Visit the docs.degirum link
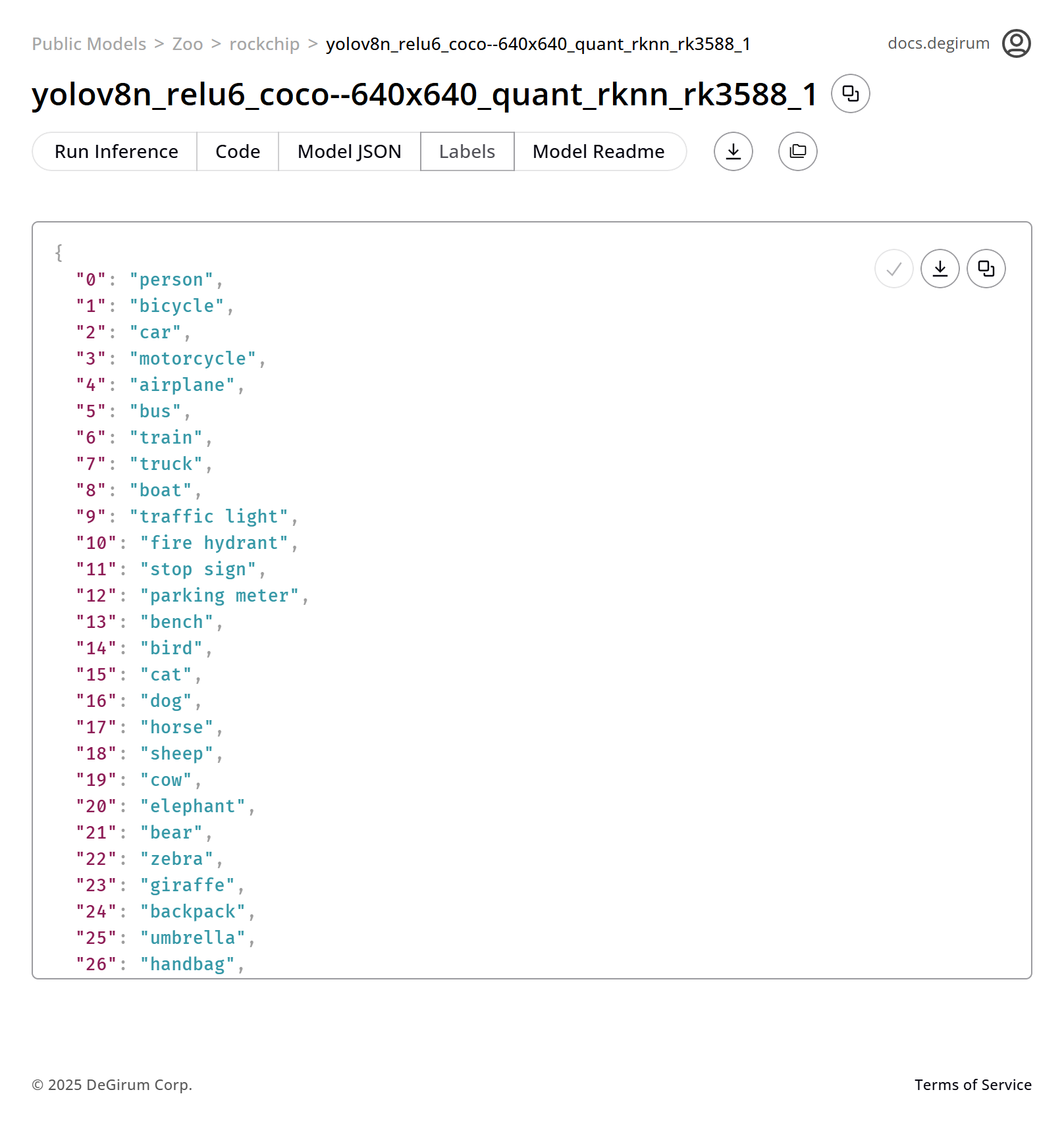Image resolution: width=1064 pixels, height=1144 pixels. (938, 43)
